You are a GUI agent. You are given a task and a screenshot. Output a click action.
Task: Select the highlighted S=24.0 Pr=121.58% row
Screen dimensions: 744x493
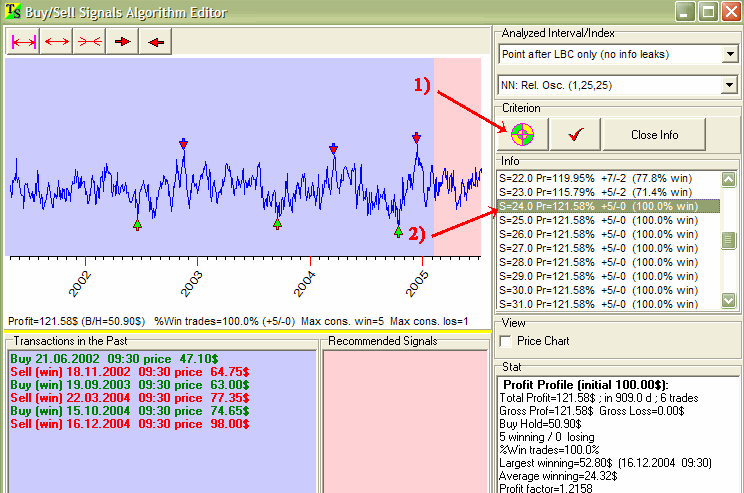click(x=608, y=206)
